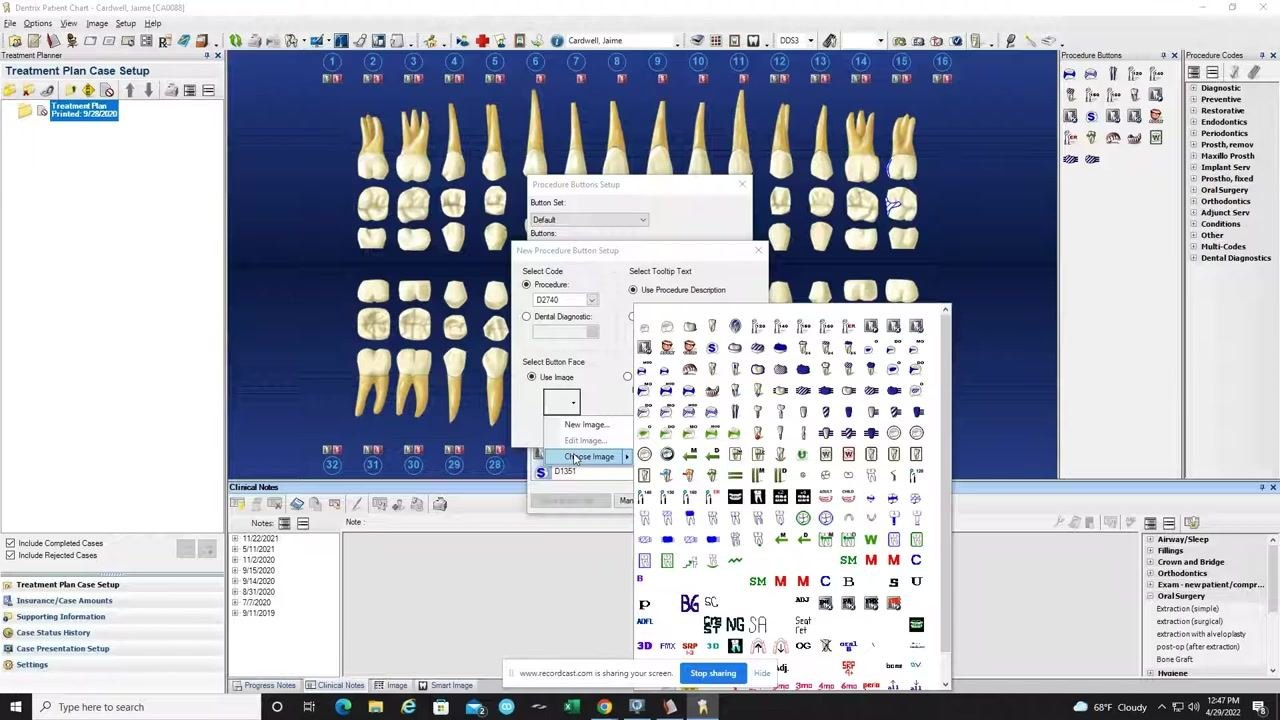Select the FMX icon in the image palette
The image size is (1280, 720).
coord(667,646)
